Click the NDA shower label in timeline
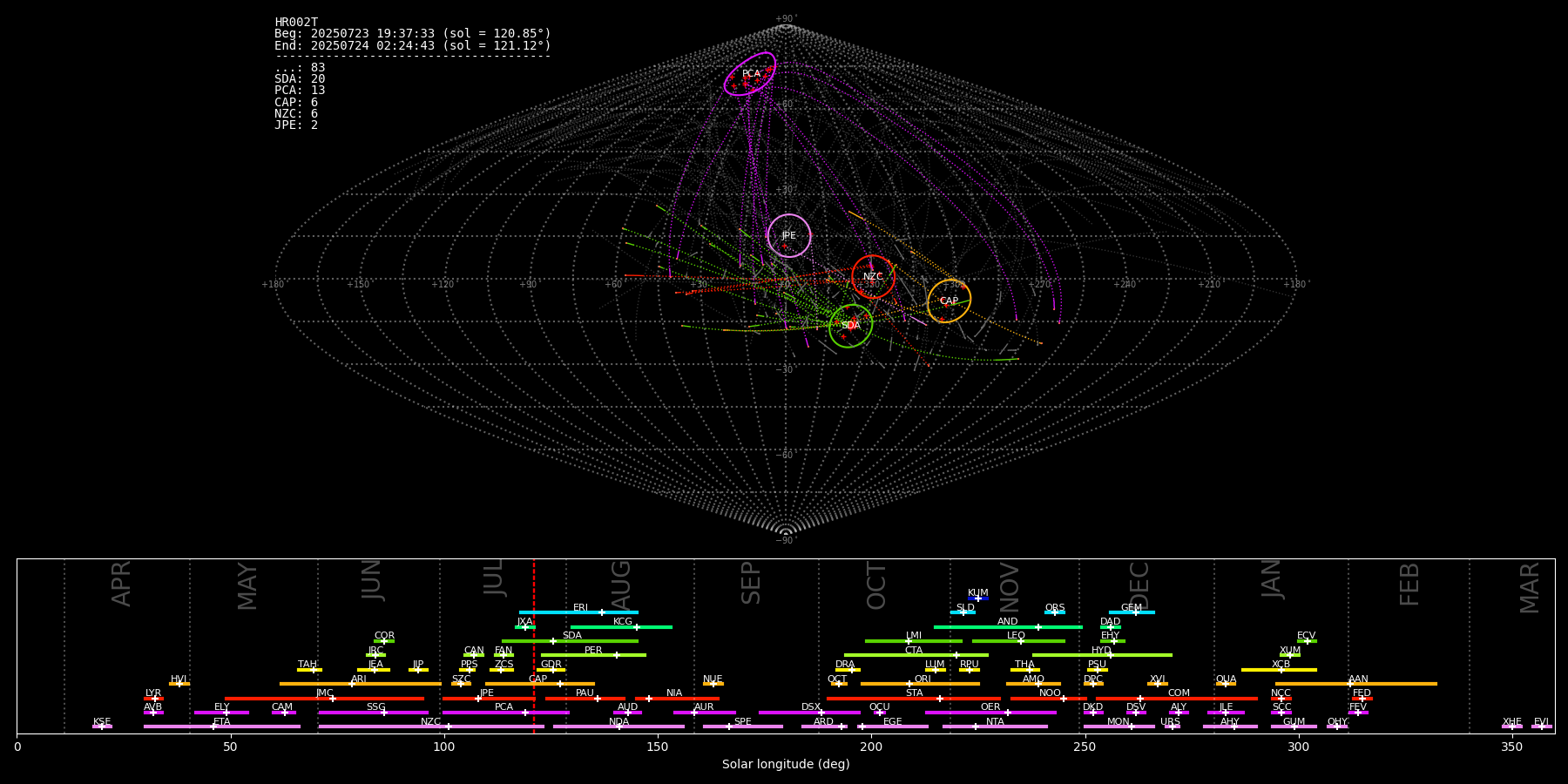 pos(619,722)
